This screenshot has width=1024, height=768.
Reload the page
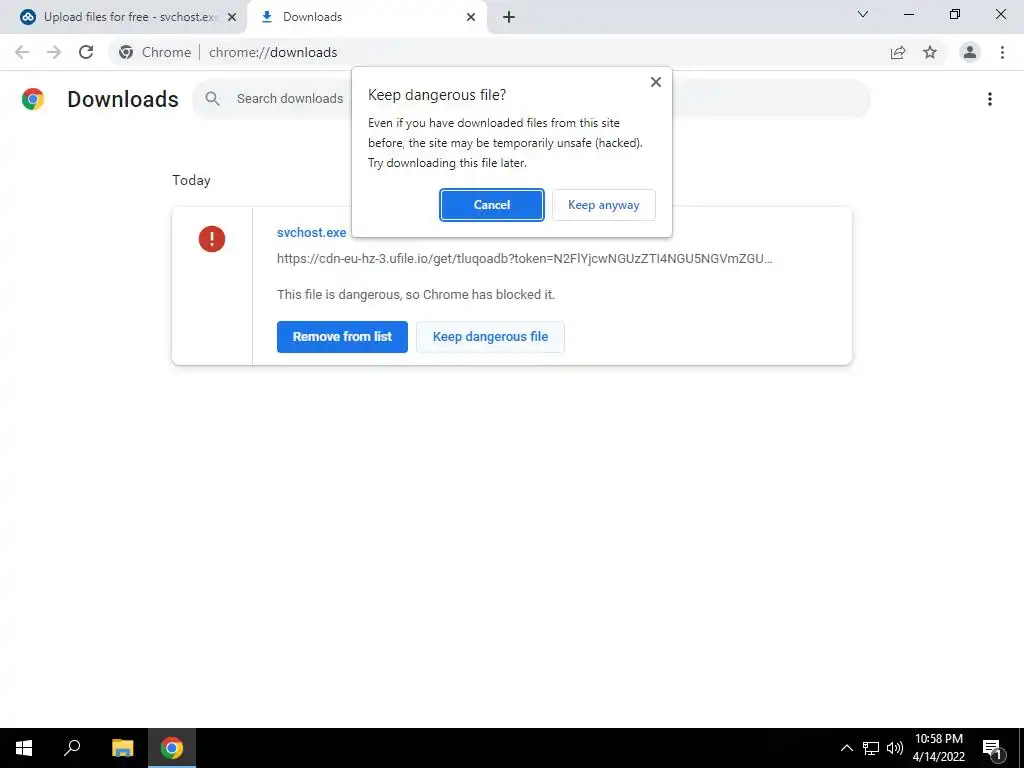pyautogui.click(x=86, y=52)
